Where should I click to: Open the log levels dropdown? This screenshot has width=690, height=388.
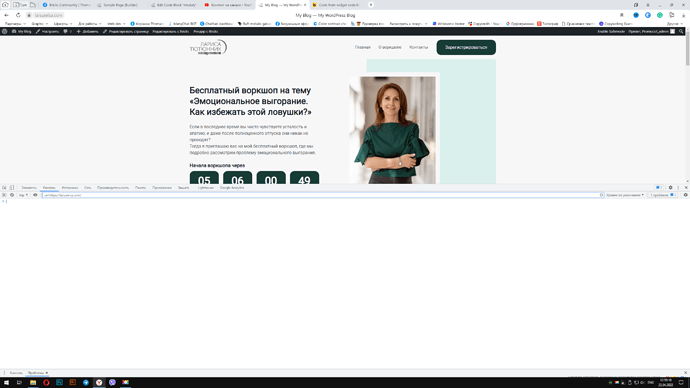pos(625,195)
